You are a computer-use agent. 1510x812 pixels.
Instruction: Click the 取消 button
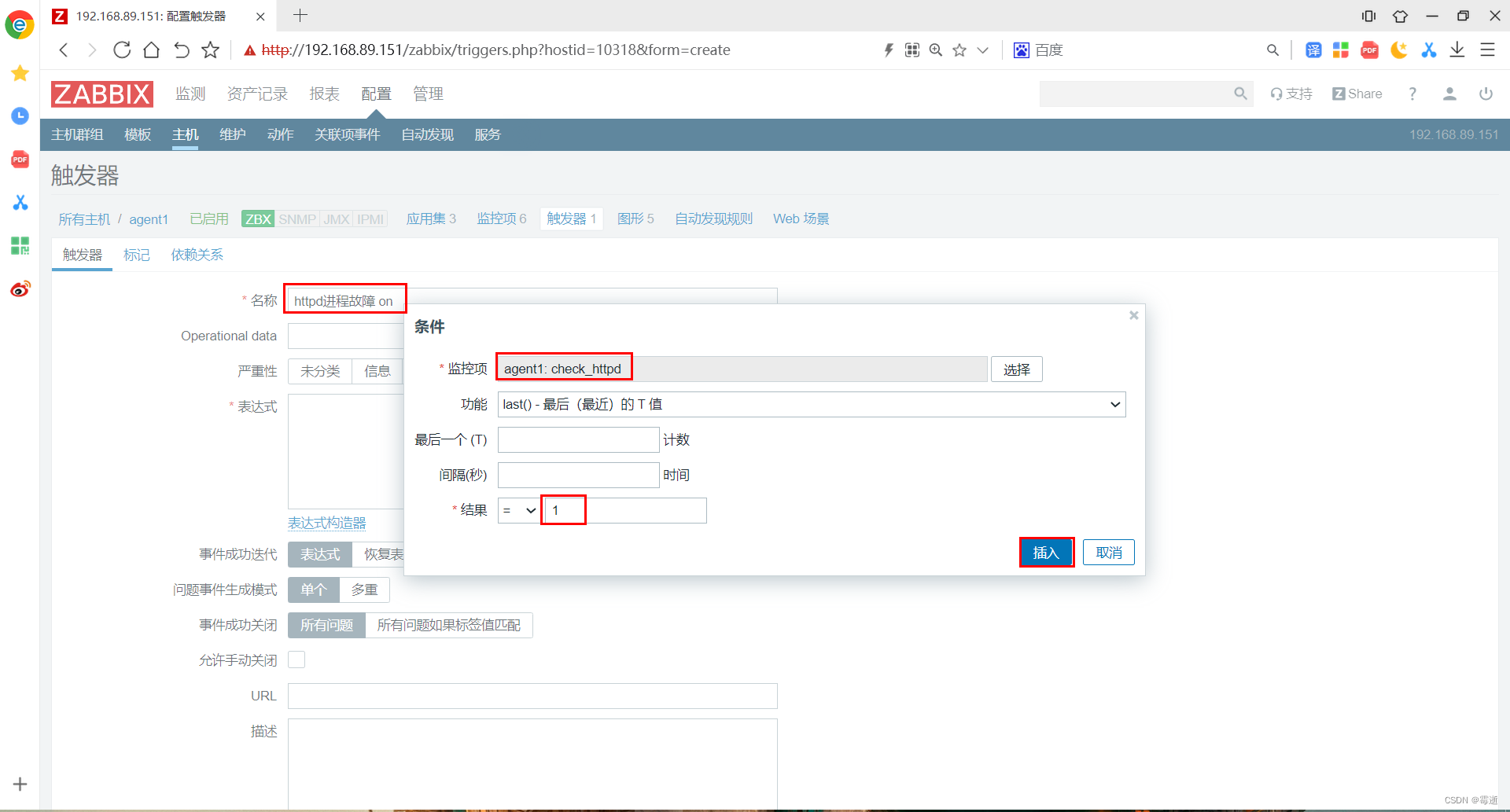coord(1109,553)
